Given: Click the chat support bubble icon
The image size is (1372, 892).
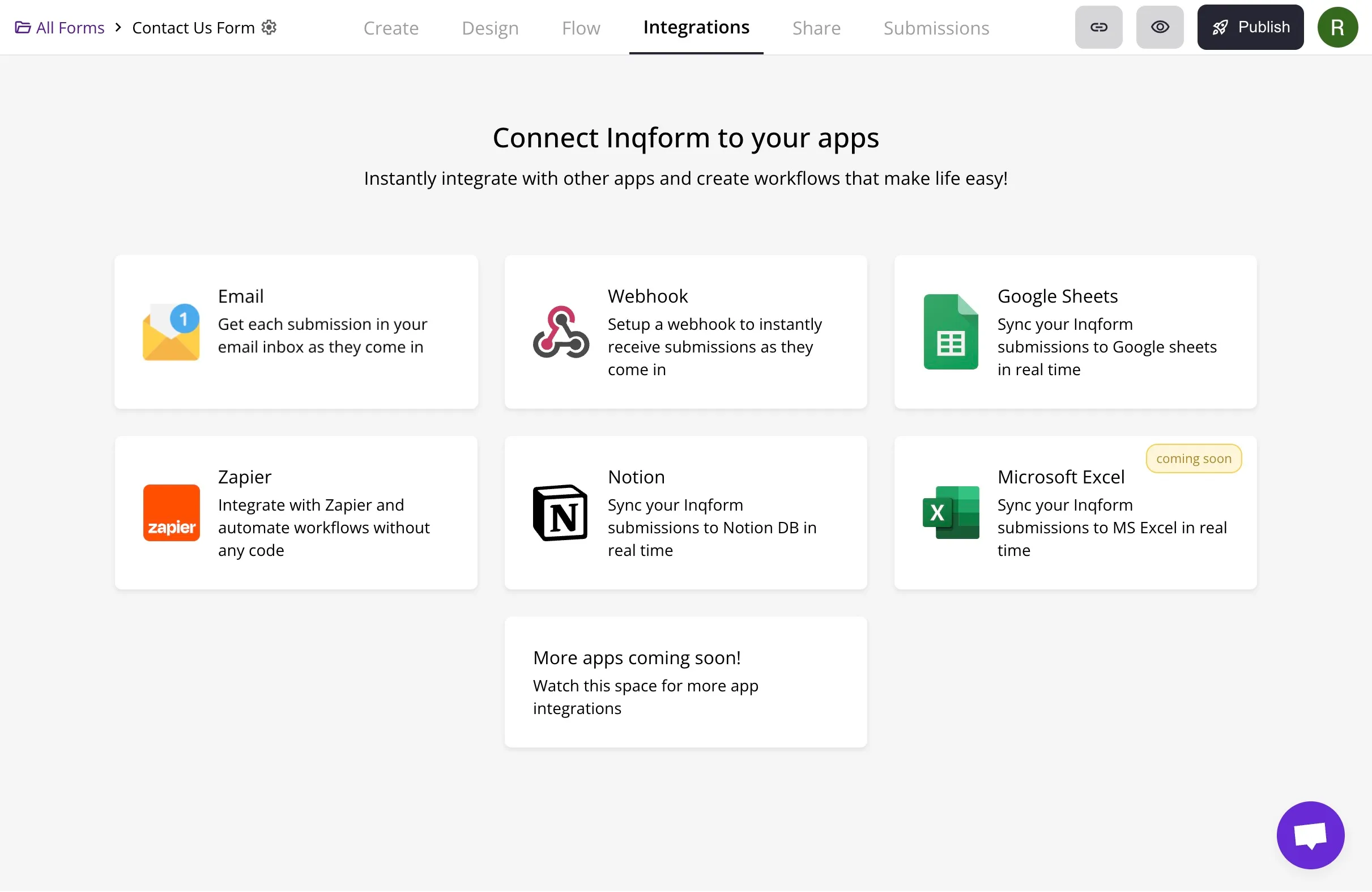Looking at the screenshot, I should [1311, 834].
